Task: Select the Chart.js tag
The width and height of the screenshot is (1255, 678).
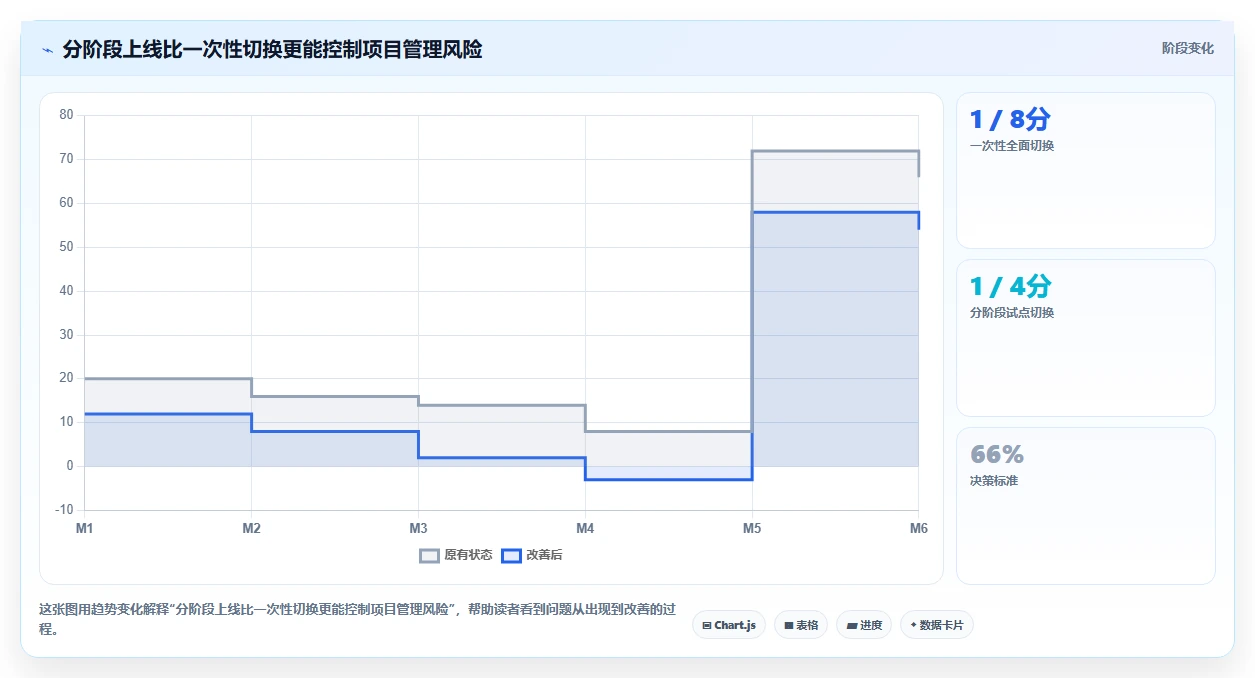Action: 729,625
